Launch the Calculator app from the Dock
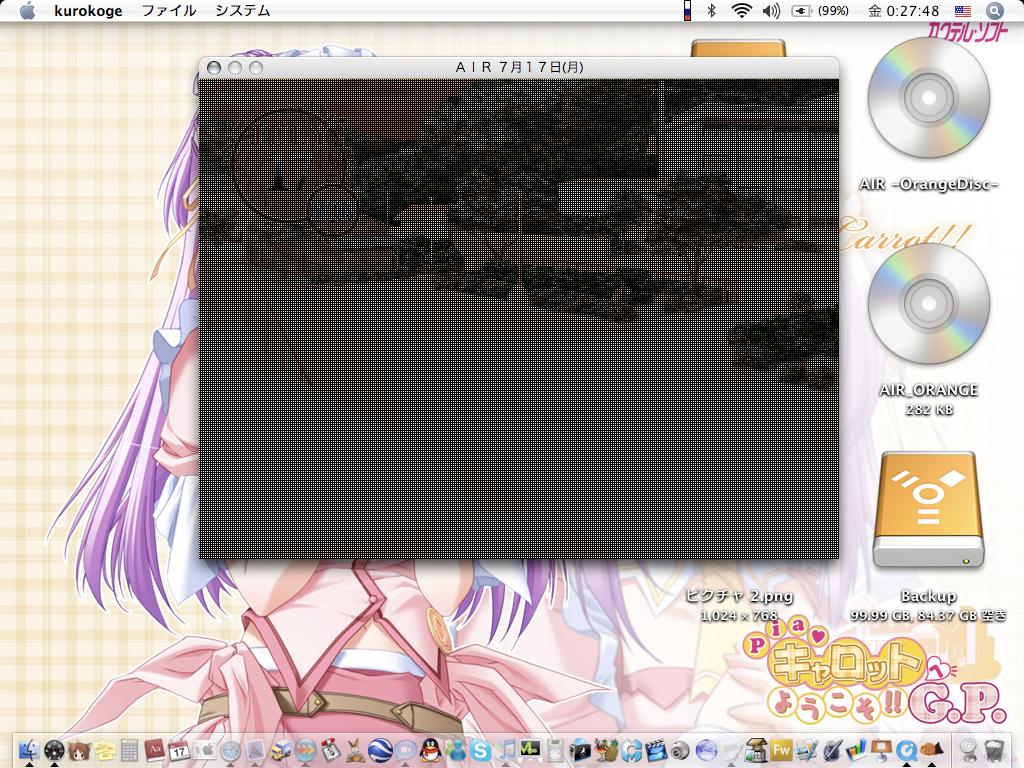1024x768 pixels. pyautogui.click(x=129, y=750)
